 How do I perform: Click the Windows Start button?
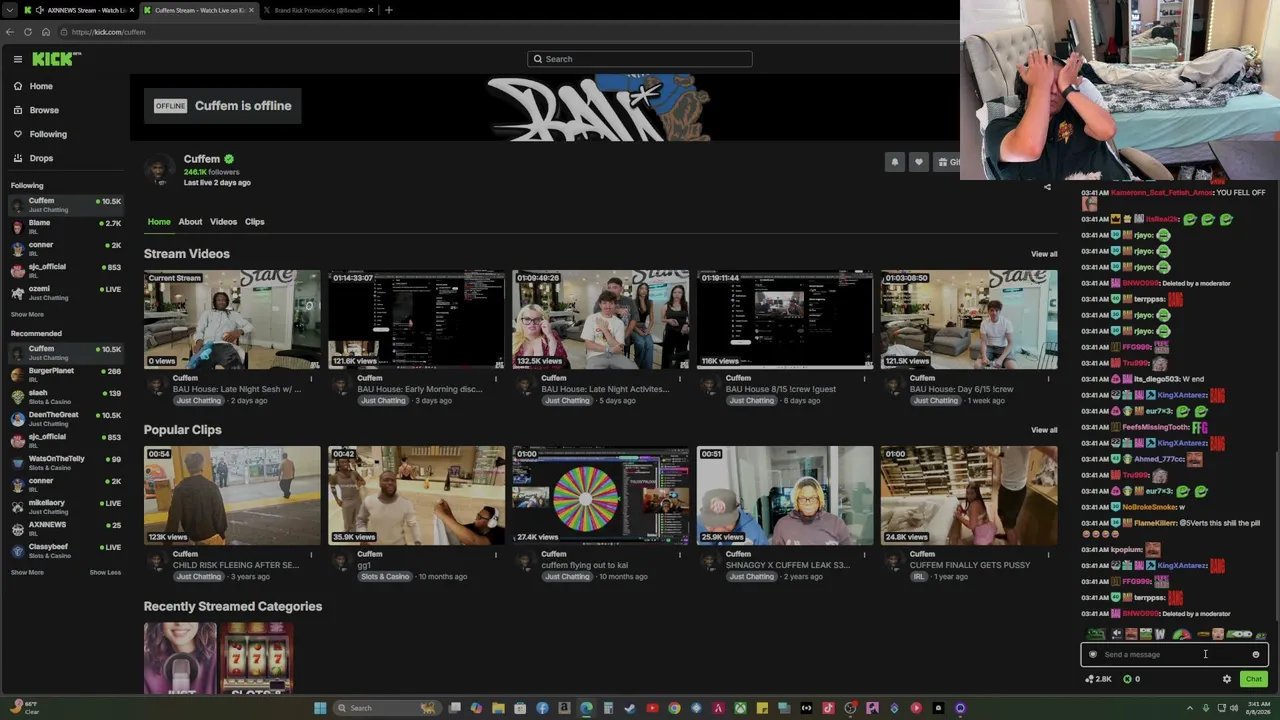click(x=320, y=708)
